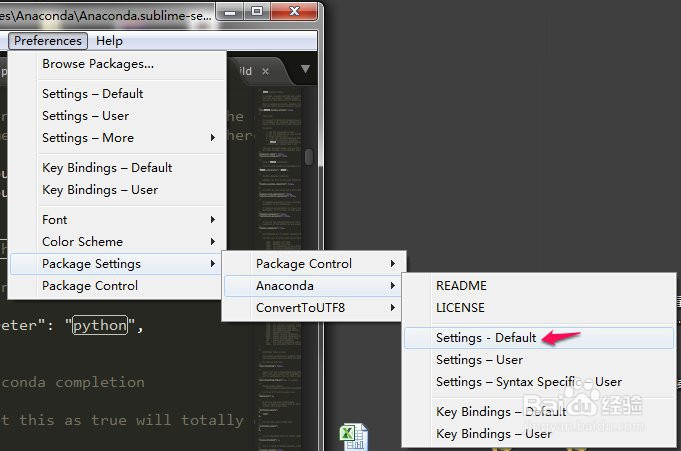The height and width of the screenshot is (451, 681).
Task: Open Settings – Syntax Specific – User
Action: point(539,382)
